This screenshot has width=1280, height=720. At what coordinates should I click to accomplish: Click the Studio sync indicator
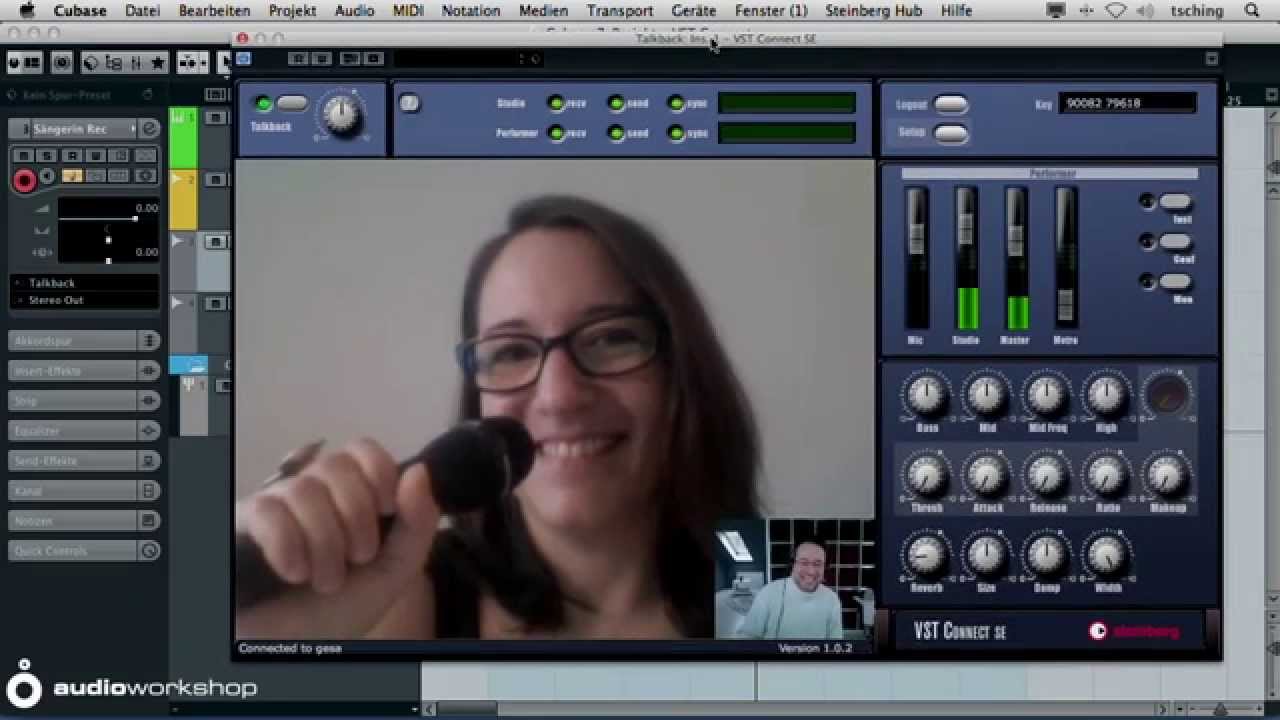click(x=676, y=103)
